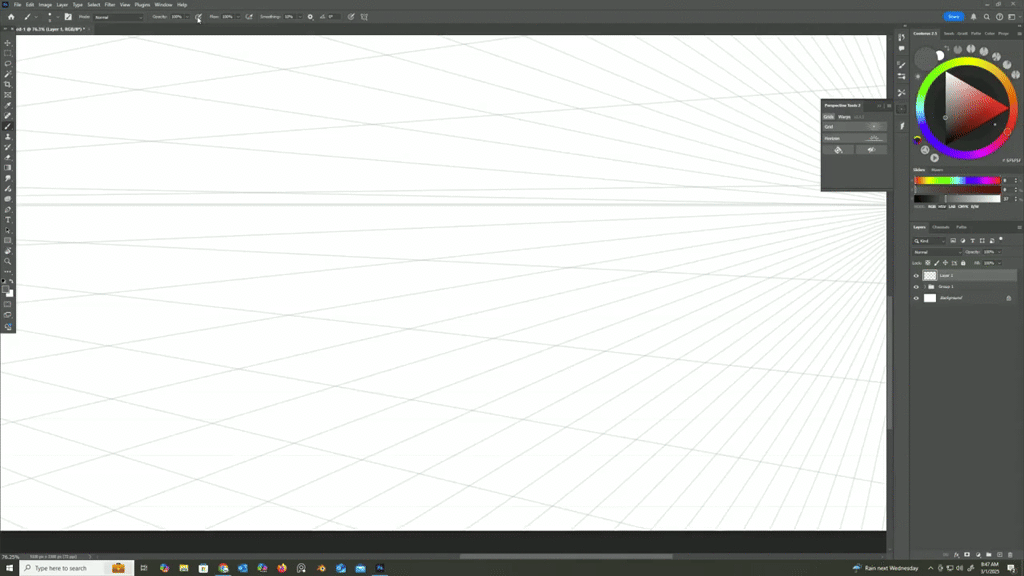Open the layer Kind filter dropdown
This screenshot has width=1024, height=576.
[929, 241]
